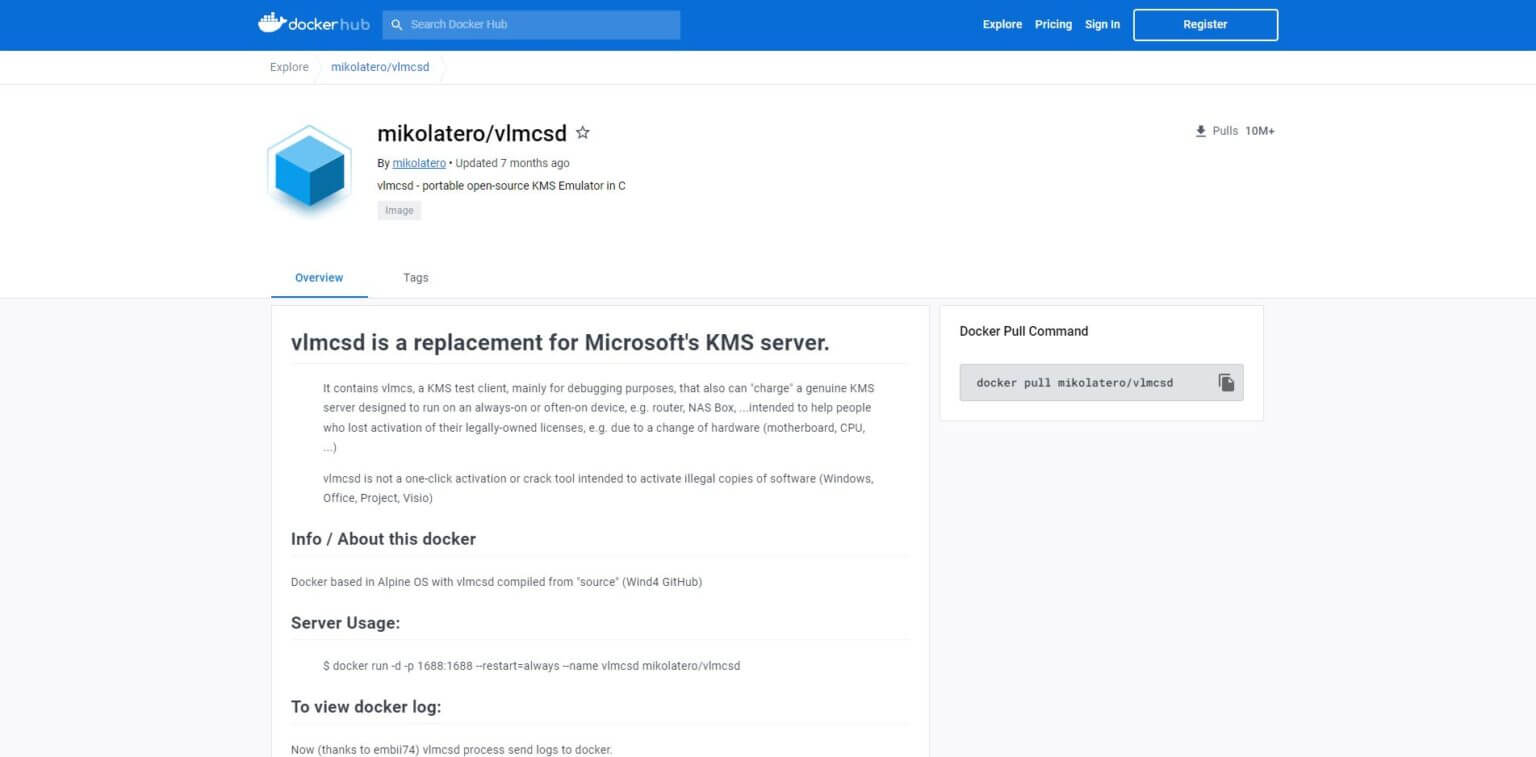Image resolution: width=1536 pixels, height=757 pixels.
Task: Switch to the Tags tab
Action: (x=415, y=277)
